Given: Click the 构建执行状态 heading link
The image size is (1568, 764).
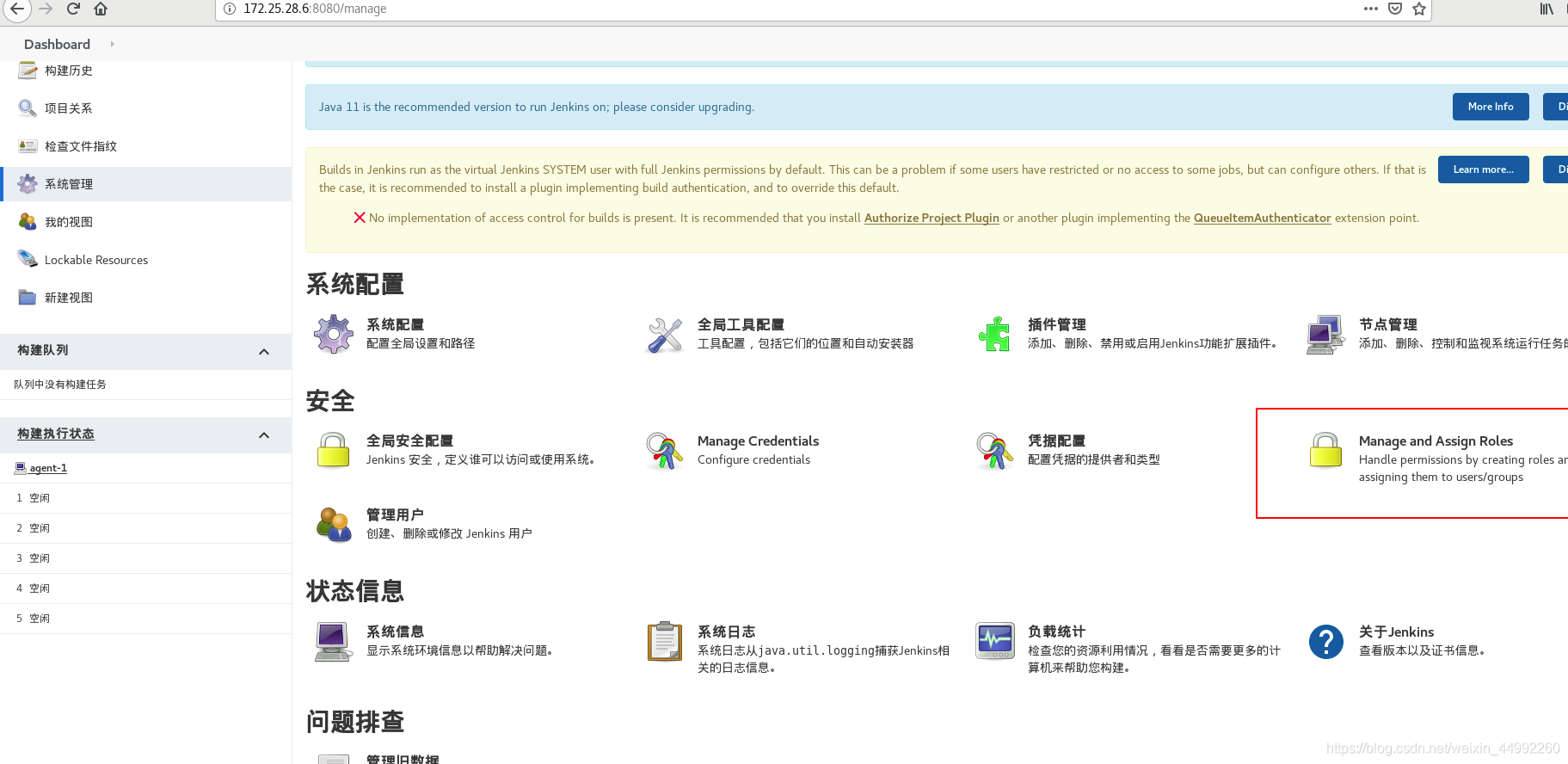Looking at the screenshot, I should point(56,434).
